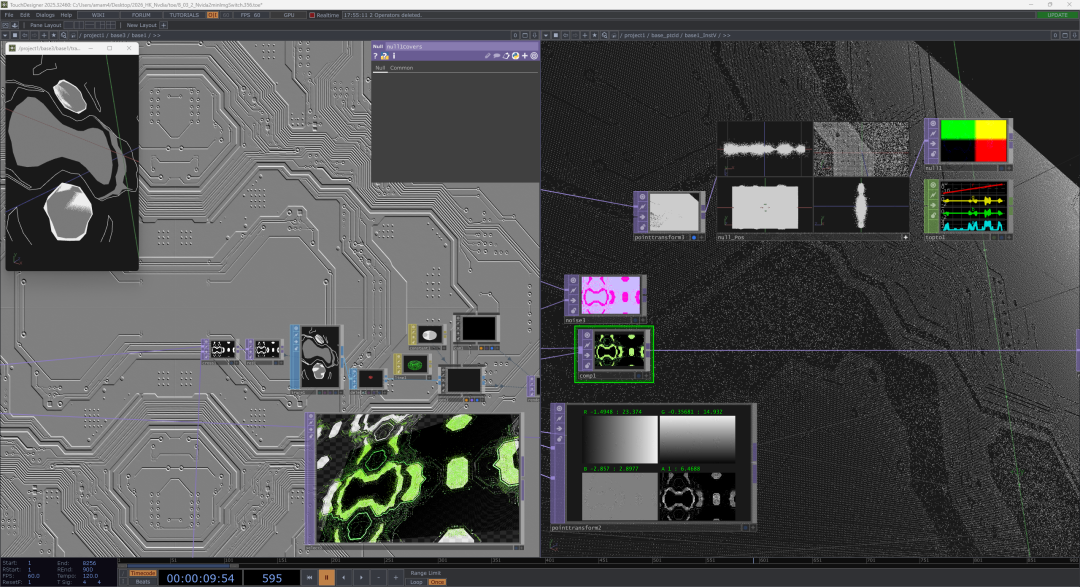
Task: Click the magnifier search icon in left pane bar
Action: (63, 35)
